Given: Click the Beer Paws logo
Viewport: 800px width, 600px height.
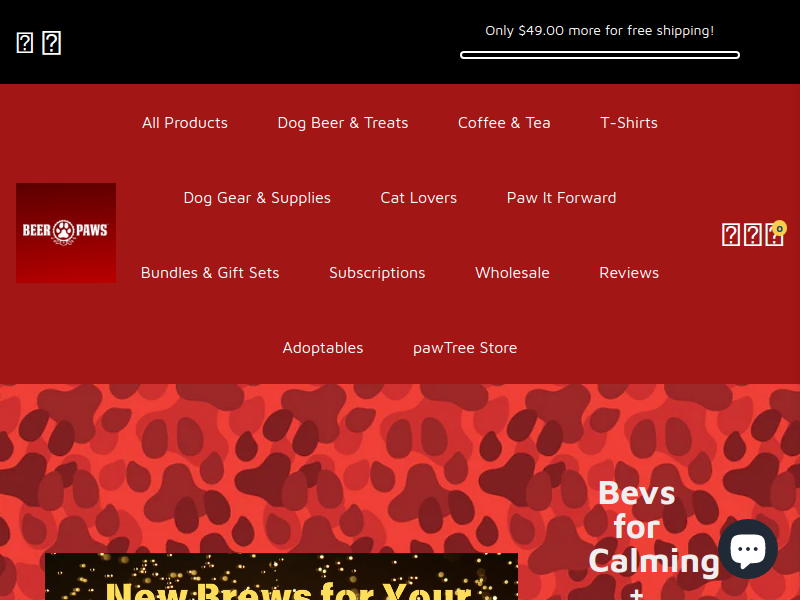Looking at the screenshot, I should [66, 233].
